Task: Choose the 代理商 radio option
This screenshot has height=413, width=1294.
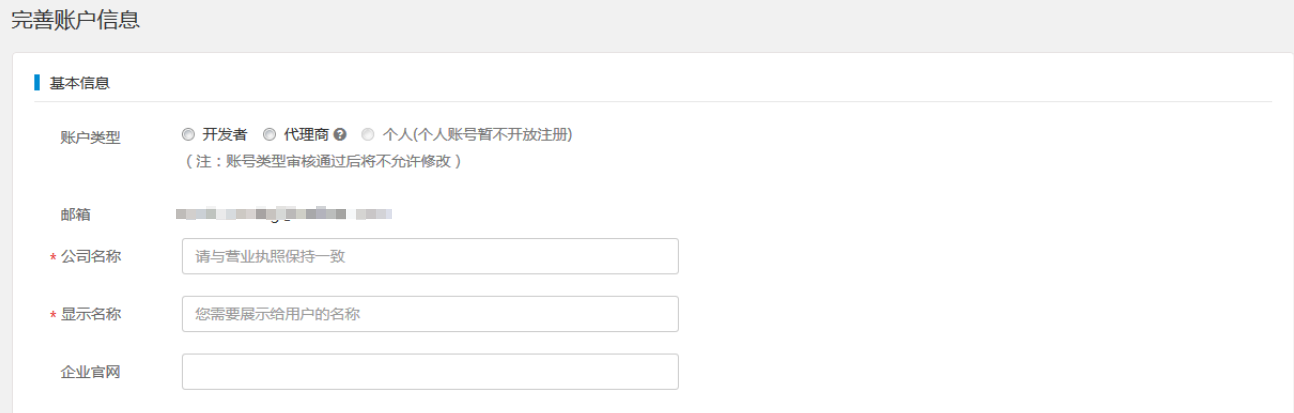Action: 269,134
